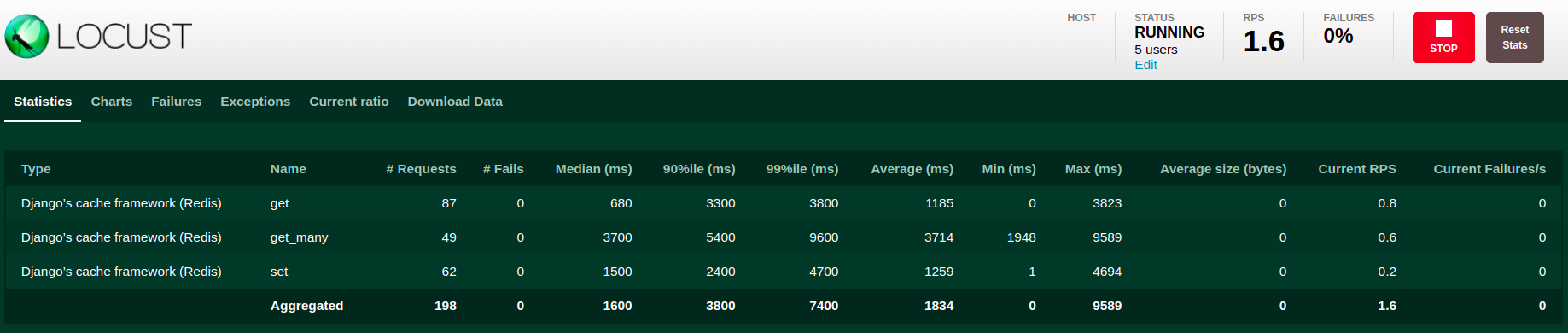Click aggregated average value 1834

click(x=939, y=306)
